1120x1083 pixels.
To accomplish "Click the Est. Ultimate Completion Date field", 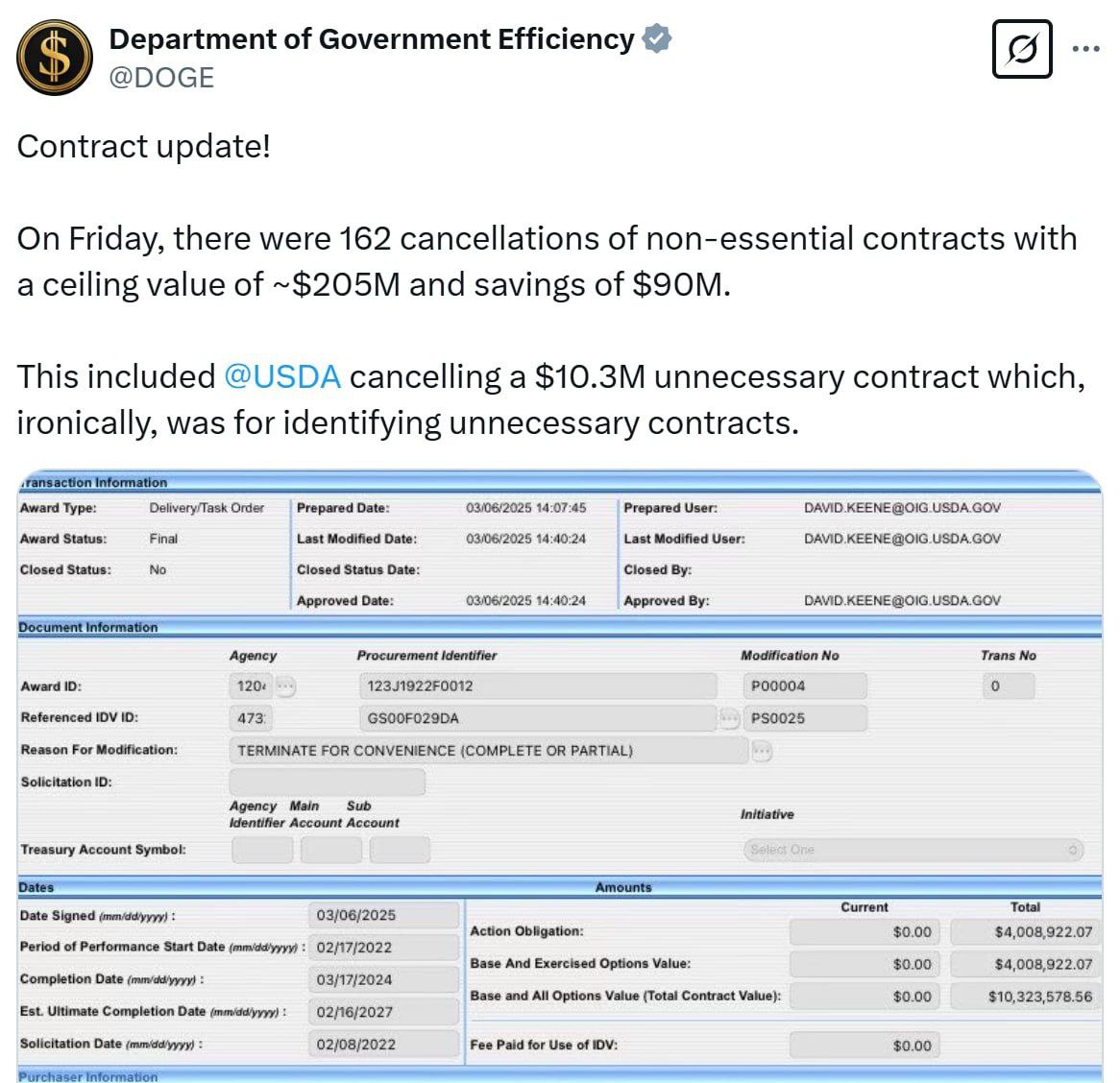I will [383, 1012].
